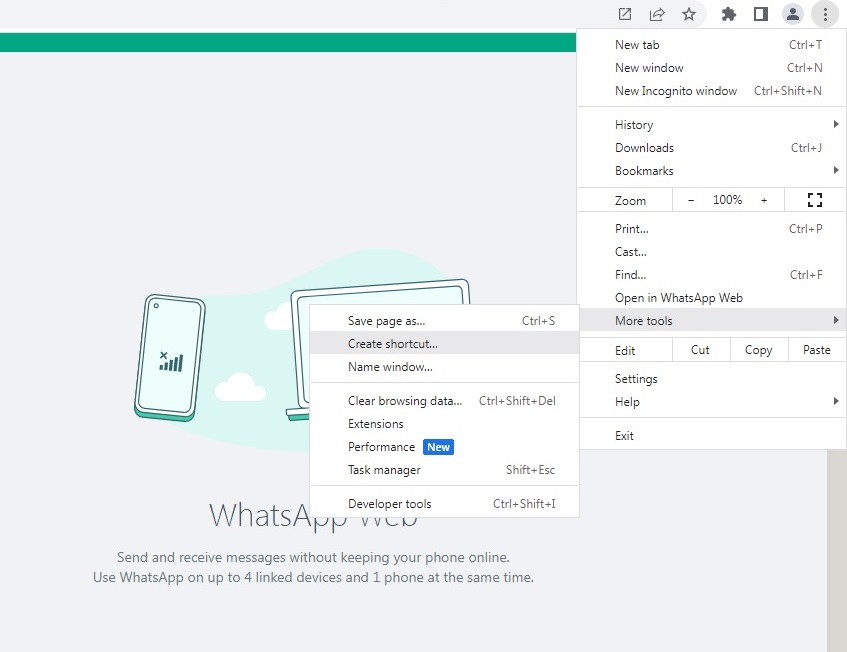Click the page vertical scrollbar
The image size is (847, 652).
tap(837, 550)
